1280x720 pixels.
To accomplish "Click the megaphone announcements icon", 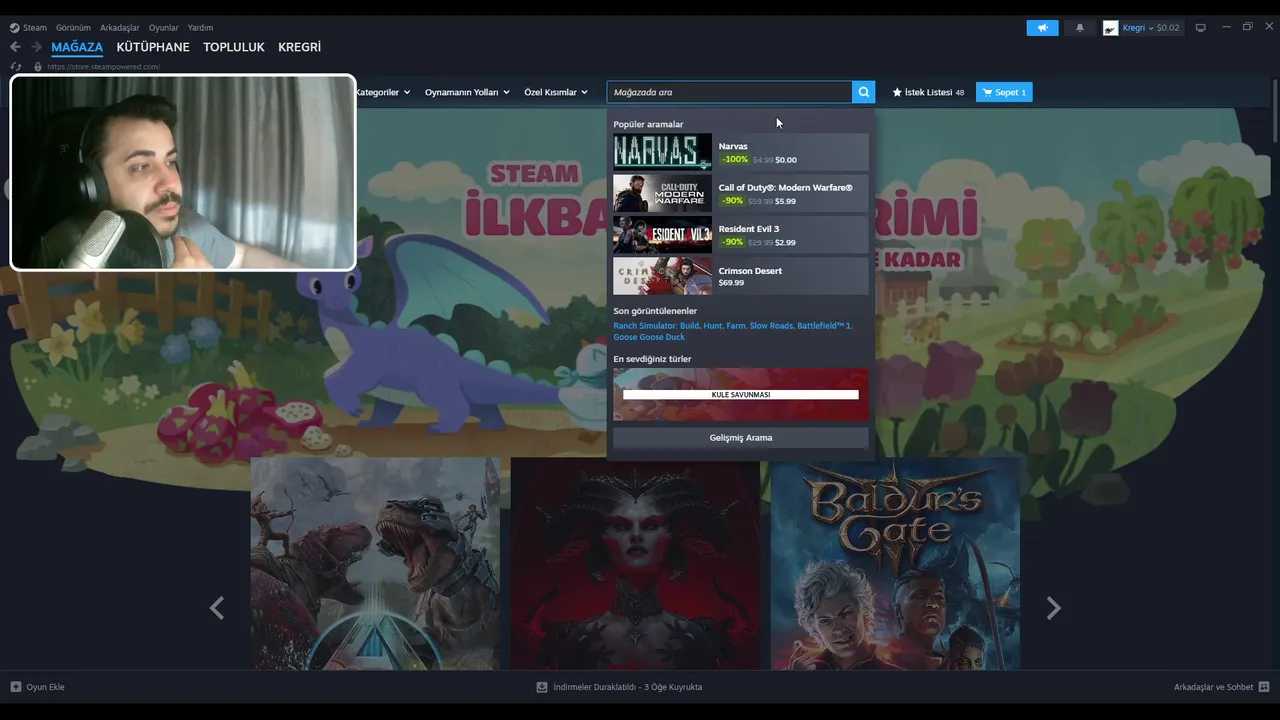I will pos(1042,28).
